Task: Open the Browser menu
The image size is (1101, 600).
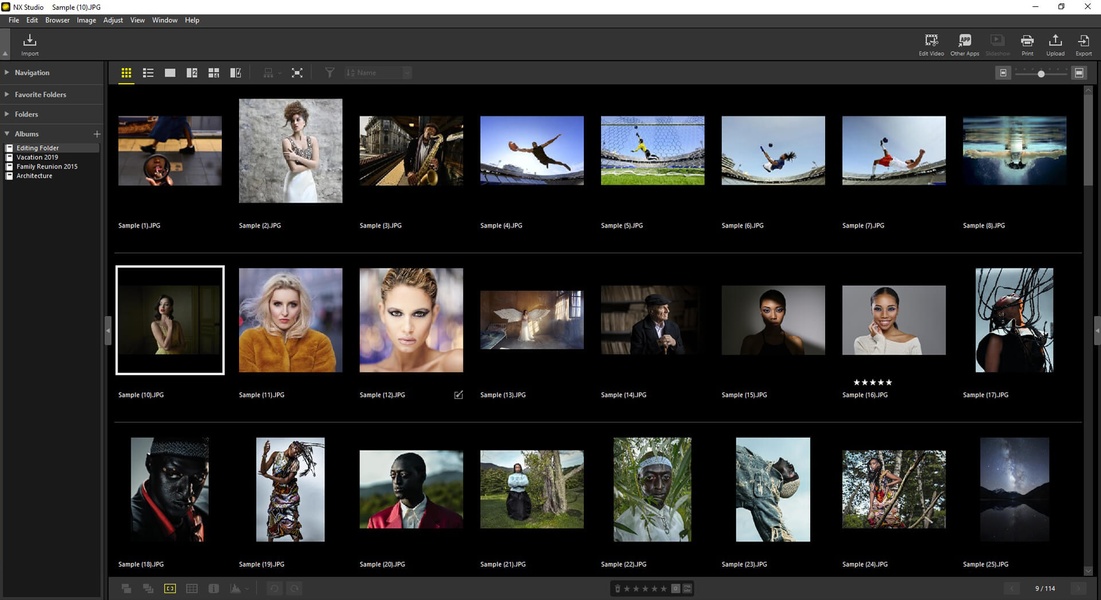Action: (x=57, y=20)
